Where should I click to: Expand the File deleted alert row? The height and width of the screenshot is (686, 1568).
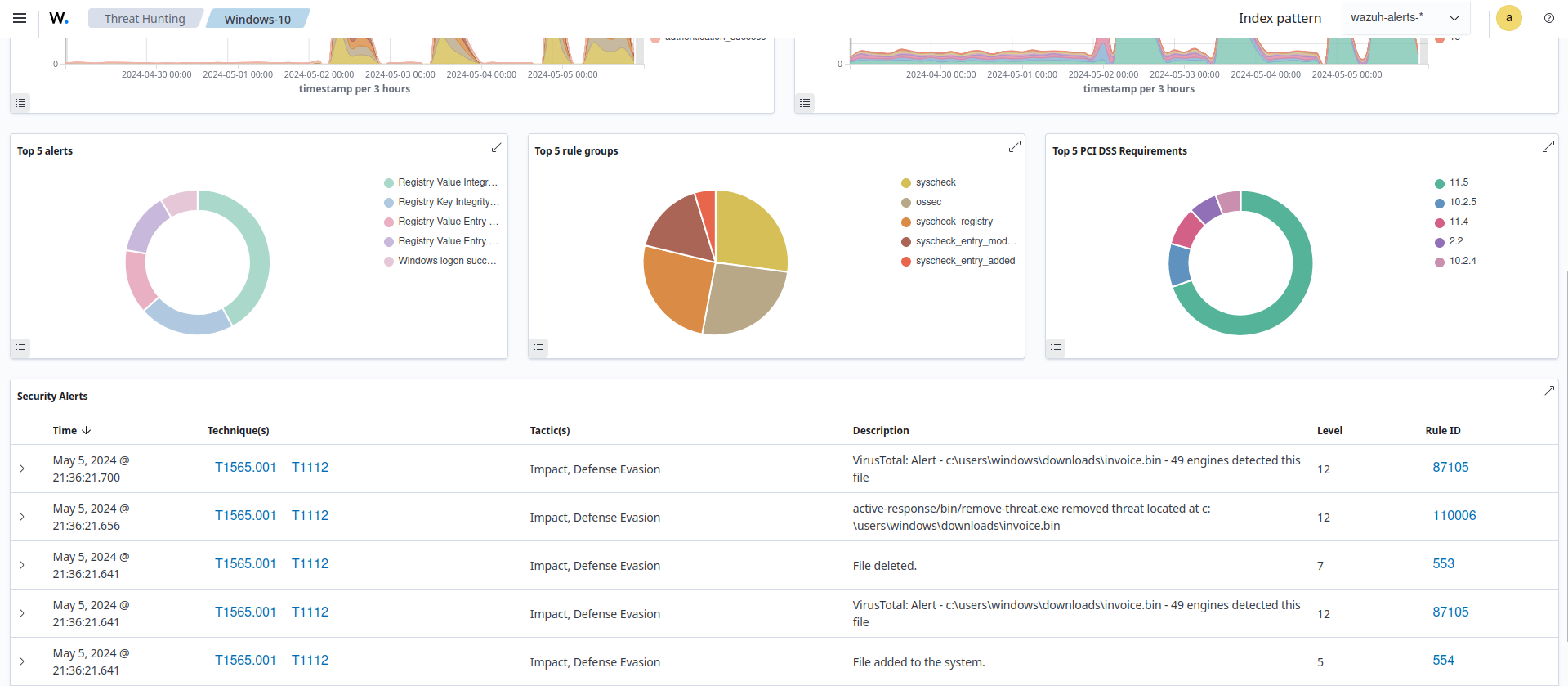tap(22, 565)
